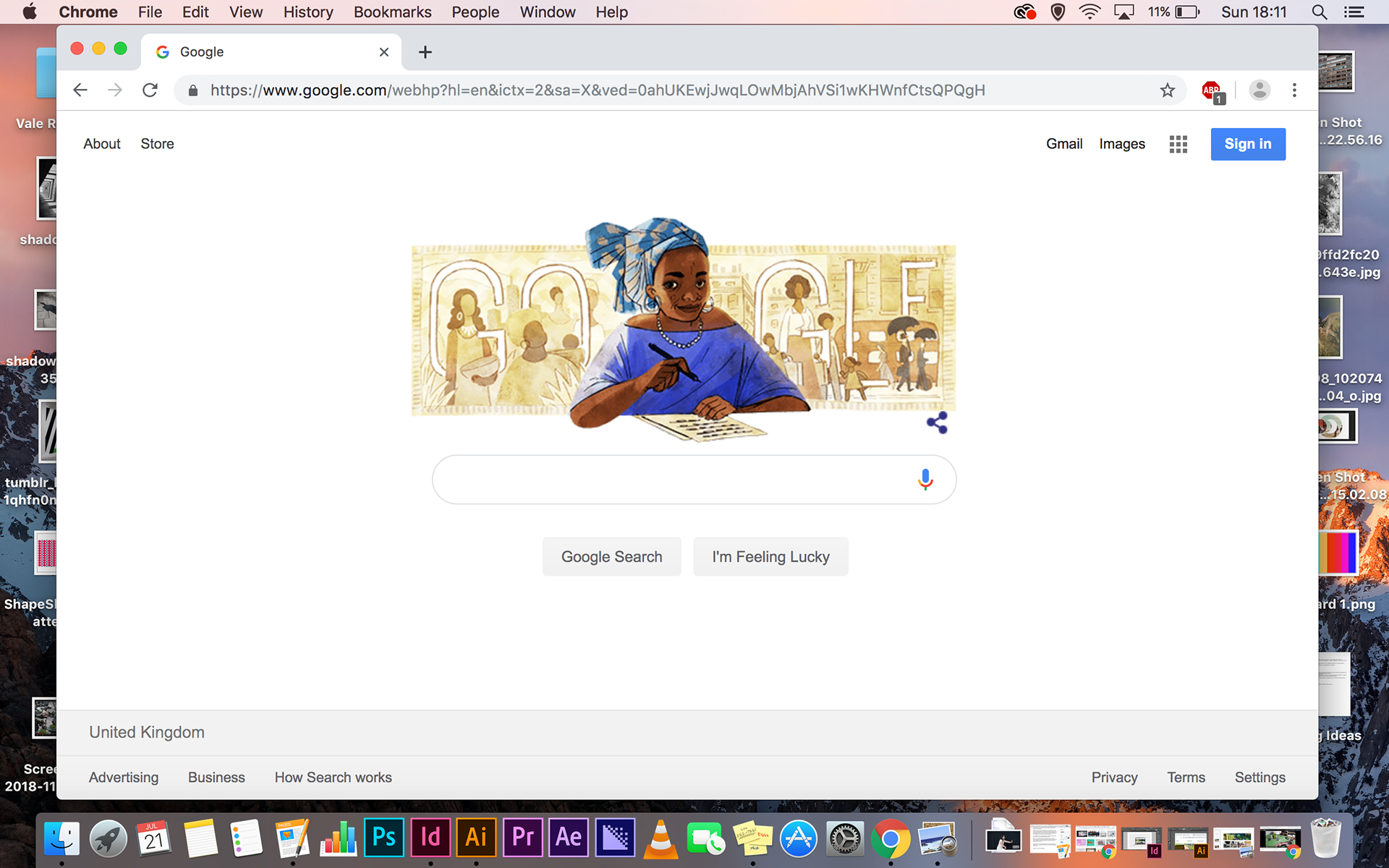The image size is (1389, 868).
Task: Open the Gmail link
Action: (1064, 144)
